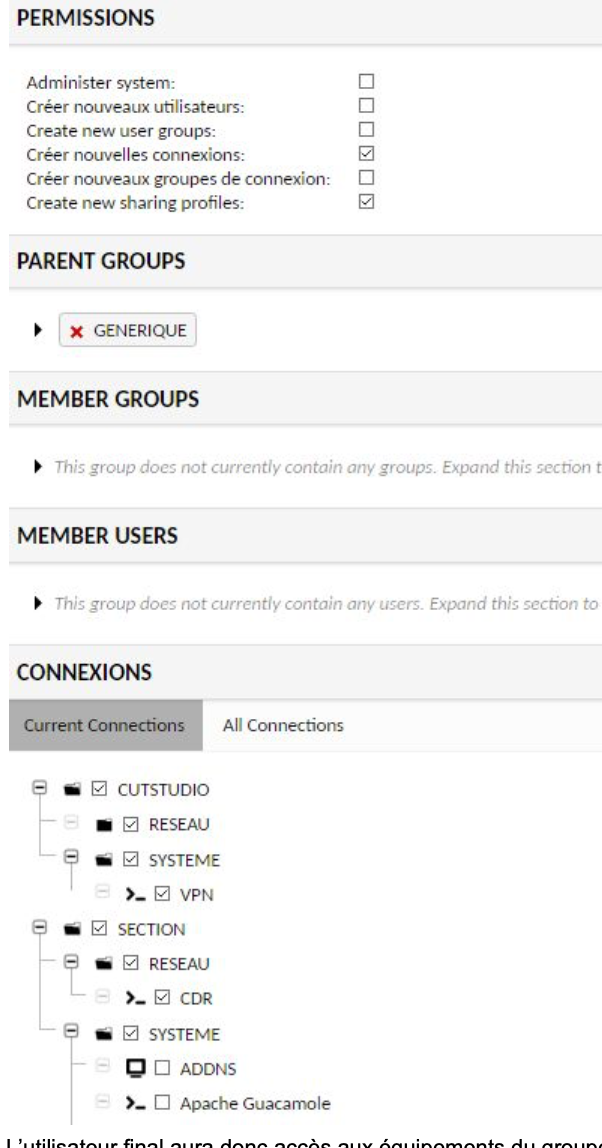Uncheck Créer nouvelles connexions permission
This screenshot has width=602, height=1148.
click(x=365, y=154)
